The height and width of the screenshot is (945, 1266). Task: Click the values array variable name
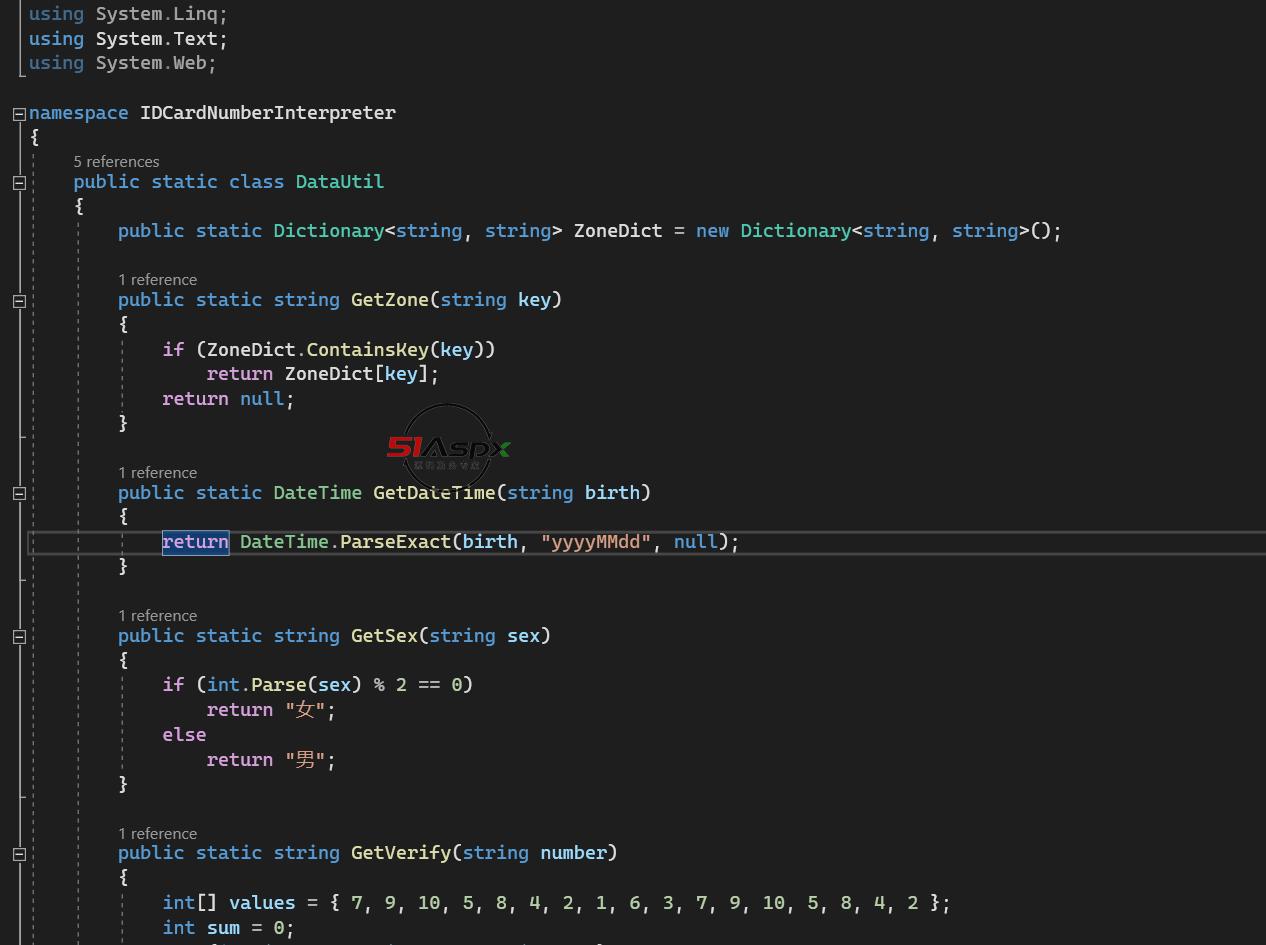click(x=262, y=903)
